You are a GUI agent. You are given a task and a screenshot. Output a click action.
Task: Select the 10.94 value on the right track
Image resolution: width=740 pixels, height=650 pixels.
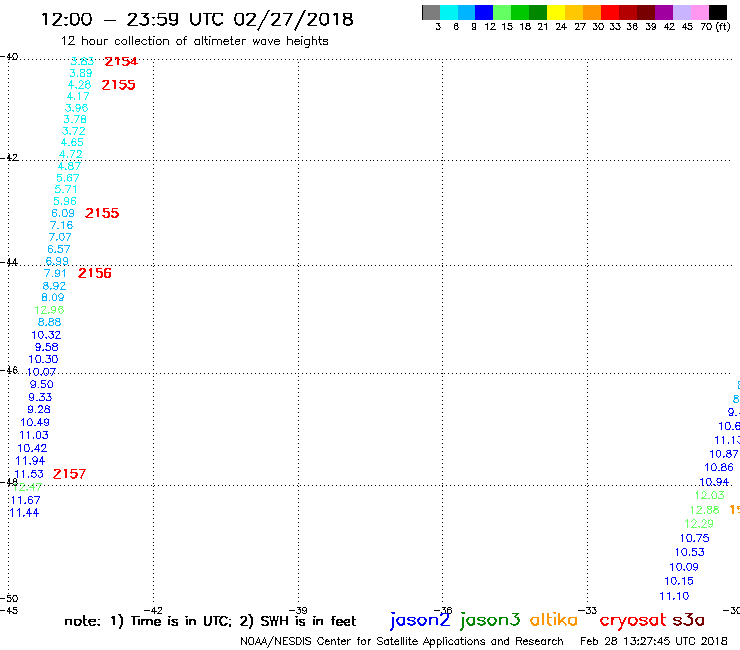click(714, 482)
